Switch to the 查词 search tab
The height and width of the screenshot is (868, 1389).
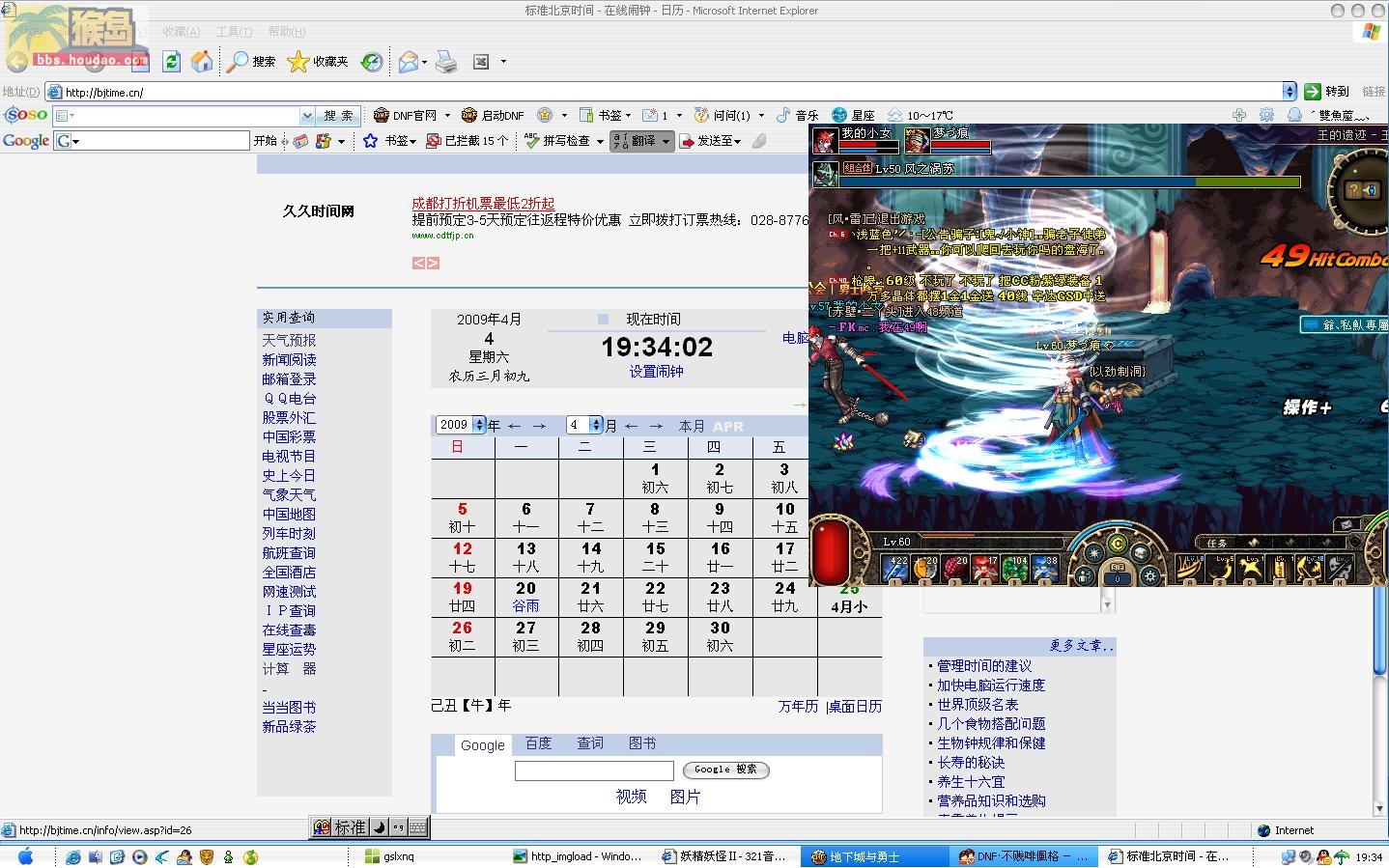[590, 743]
